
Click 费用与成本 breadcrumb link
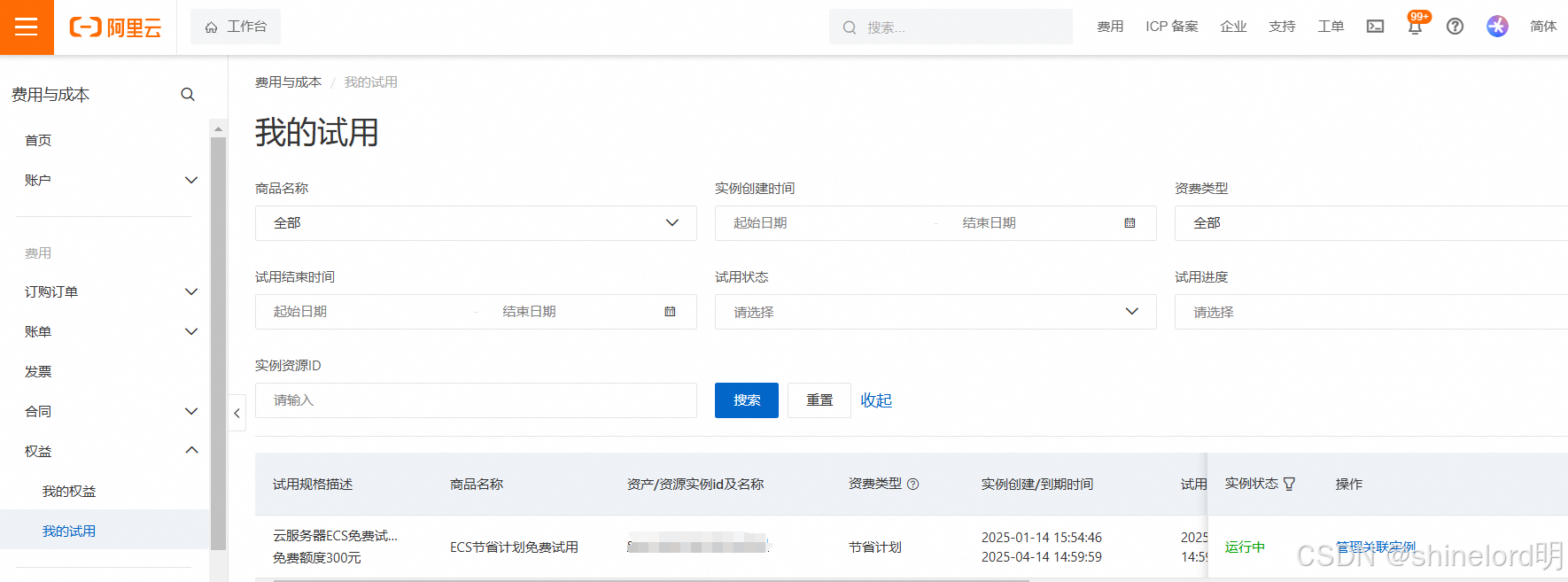[x=288, y=82]
